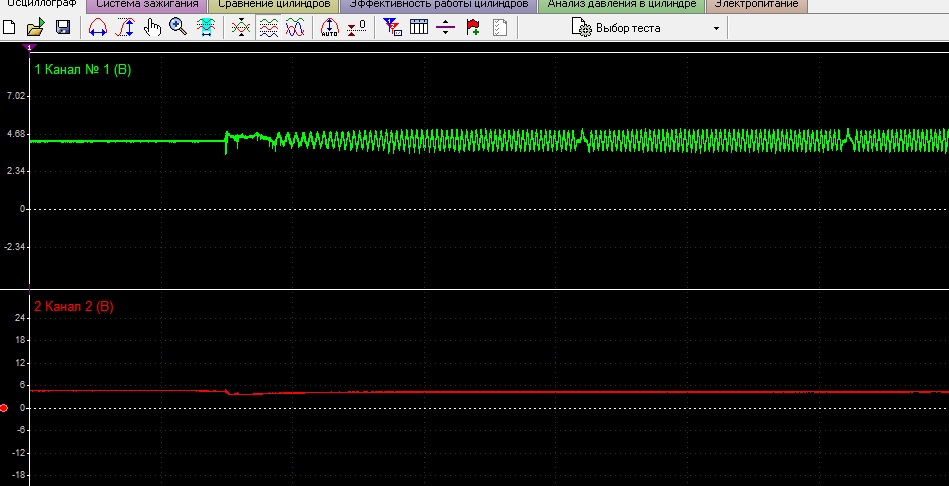Click the zero level adjustment icon

click(356, 27)
